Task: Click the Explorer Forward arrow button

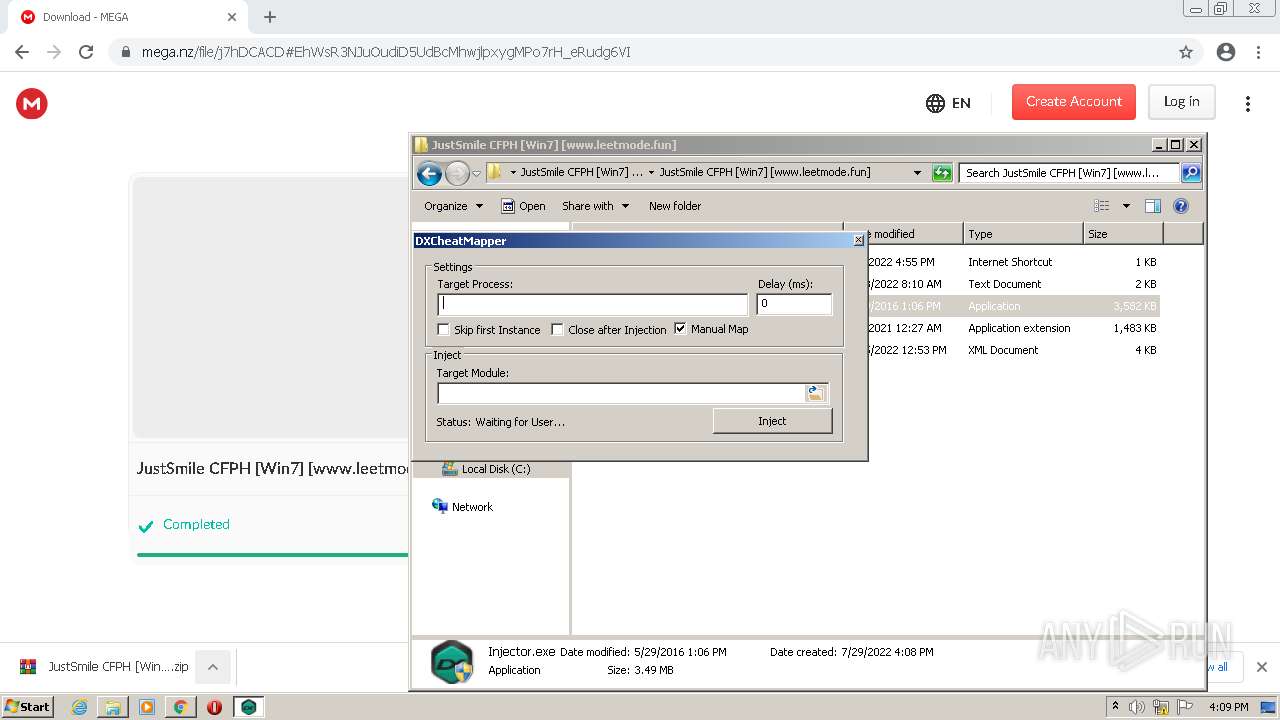Action: coord(457,173)
